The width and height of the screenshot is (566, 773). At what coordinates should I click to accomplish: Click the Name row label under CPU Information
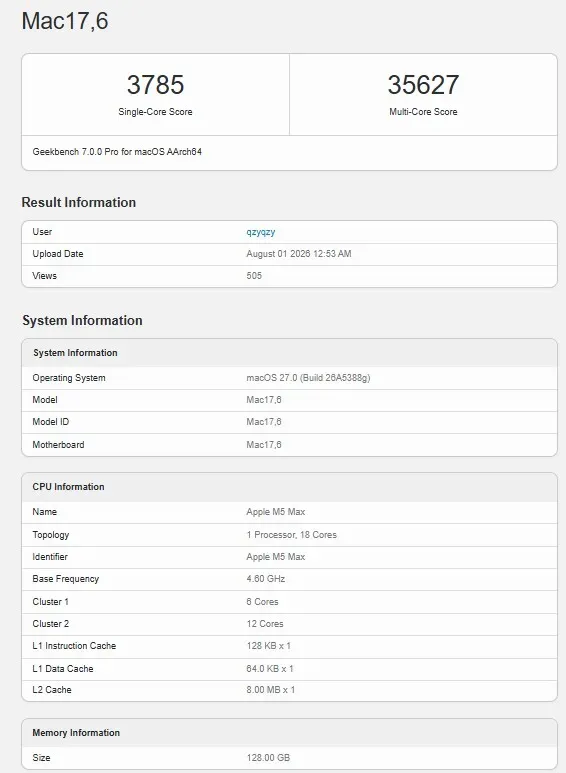pos(44,512)
